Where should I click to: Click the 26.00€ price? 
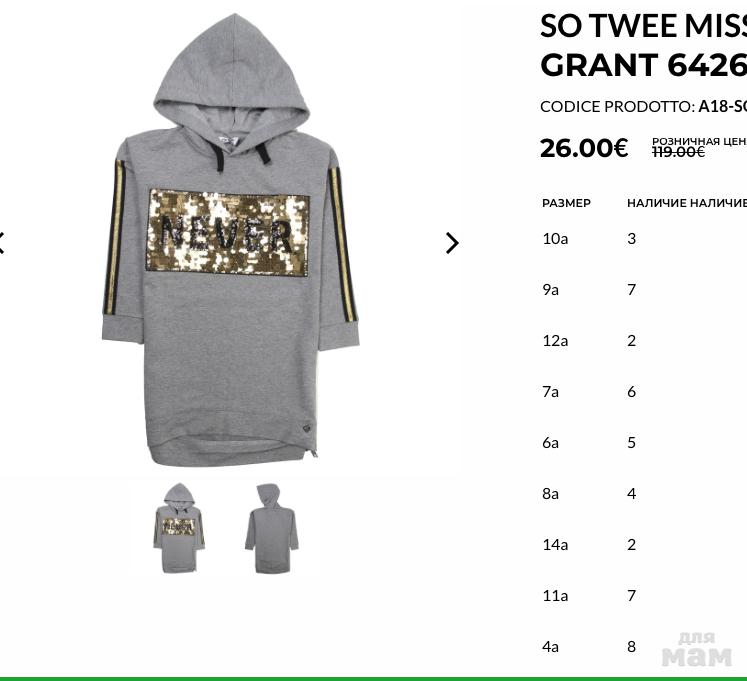[584, 147]
